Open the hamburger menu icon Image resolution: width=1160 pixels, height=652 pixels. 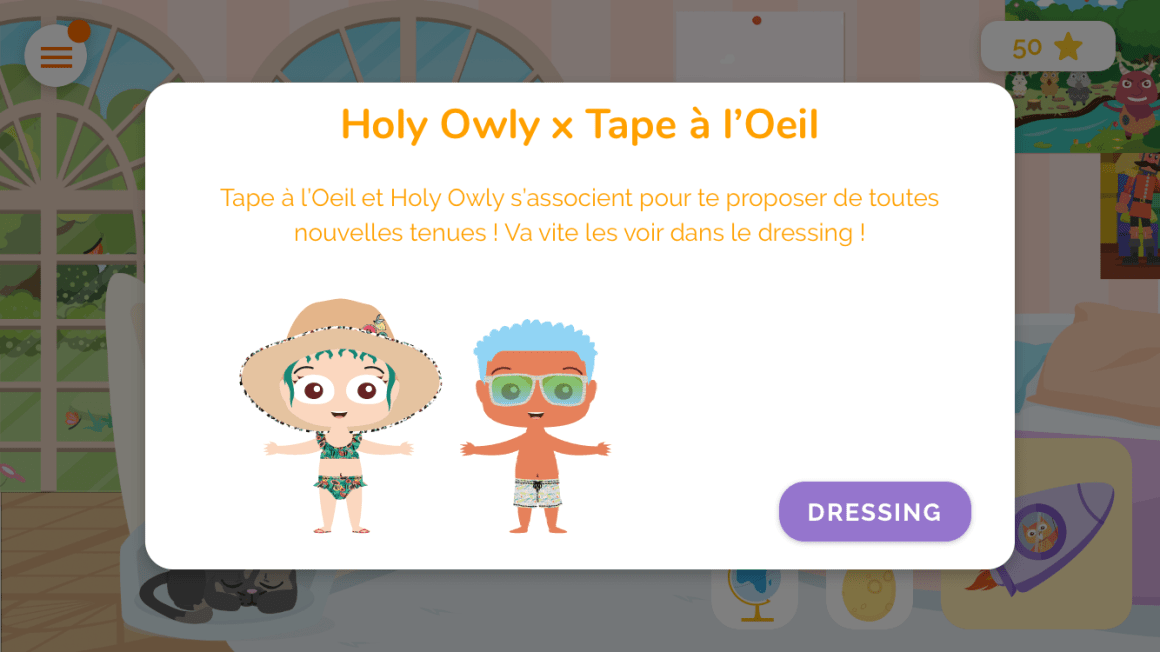(x=55, y=56)
